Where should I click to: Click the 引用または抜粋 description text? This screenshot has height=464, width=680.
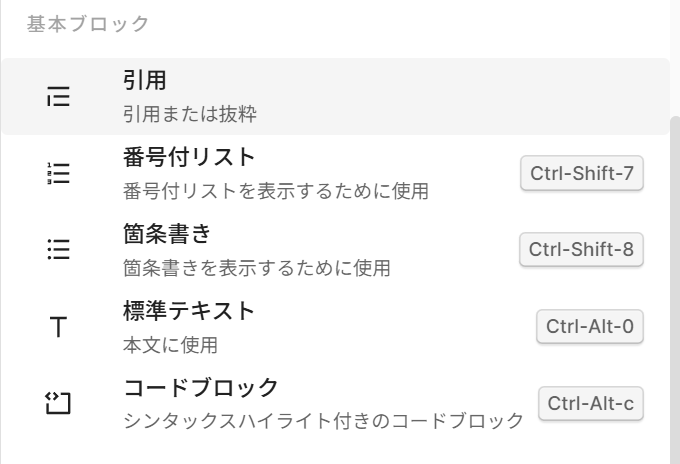[190, 114]
